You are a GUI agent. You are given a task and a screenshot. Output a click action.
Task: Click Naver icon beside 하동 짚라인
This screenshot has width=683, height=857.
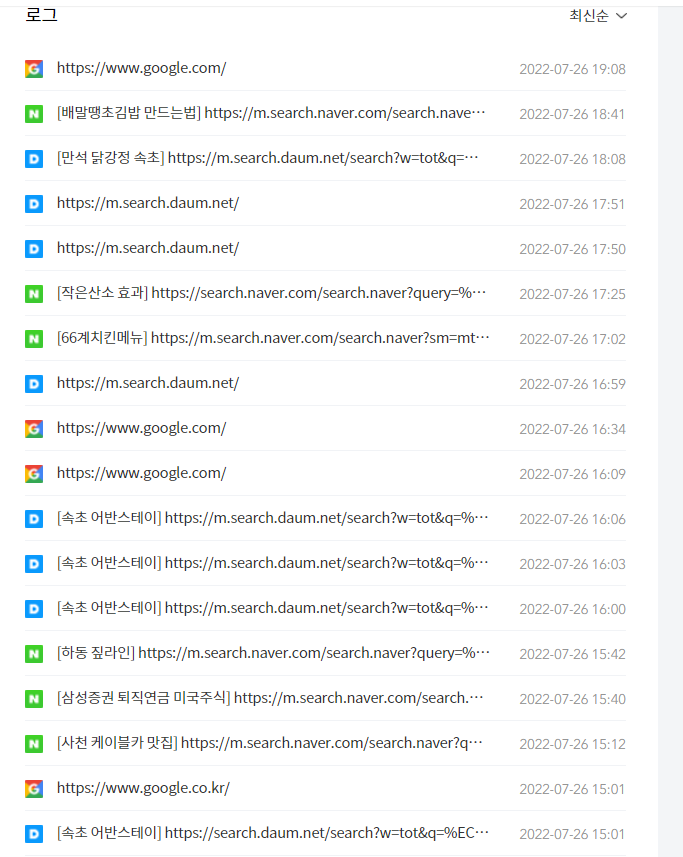[x=34, y=654]
